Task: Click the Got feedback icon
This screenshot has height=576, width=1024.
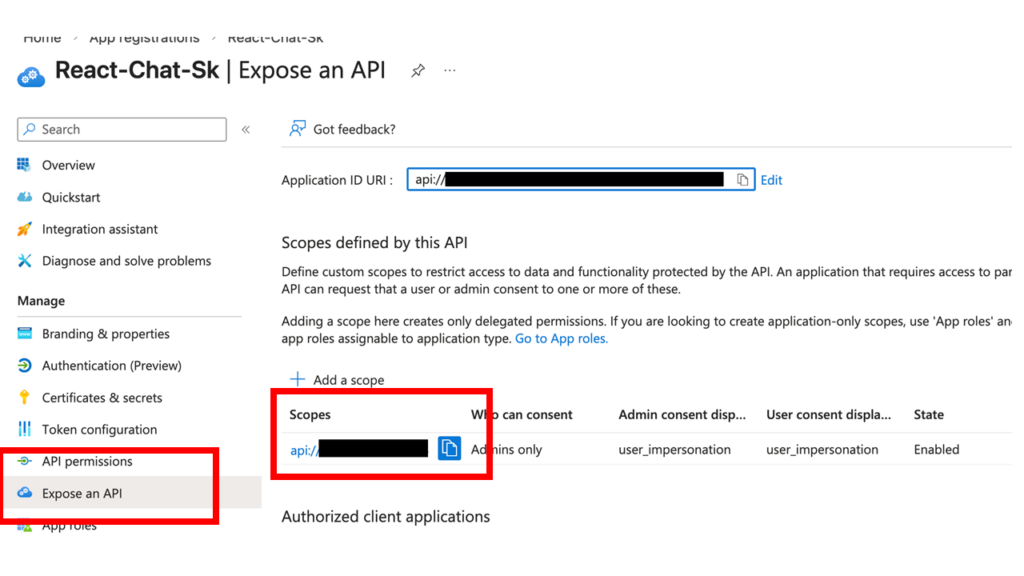Action: click(x=297, y=129)
